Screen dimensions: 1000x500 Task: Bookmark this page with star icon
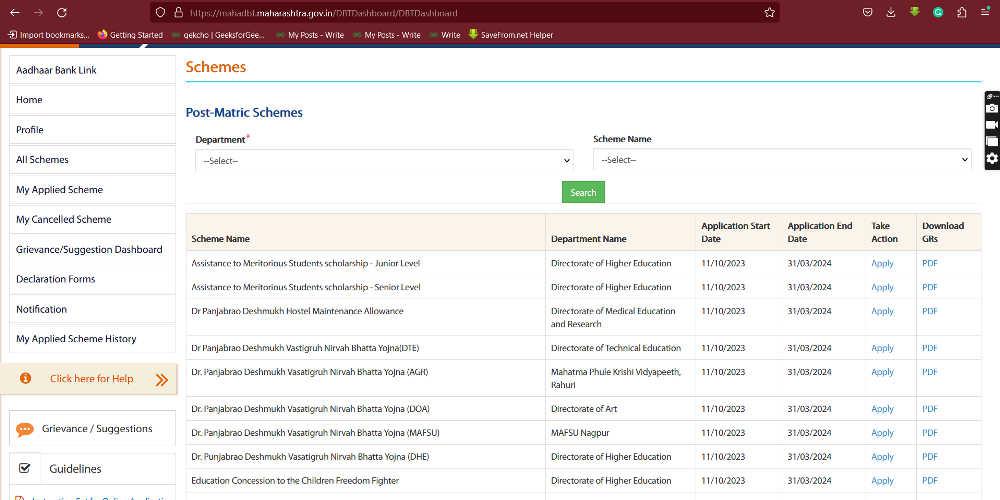(x=769, y=12)
